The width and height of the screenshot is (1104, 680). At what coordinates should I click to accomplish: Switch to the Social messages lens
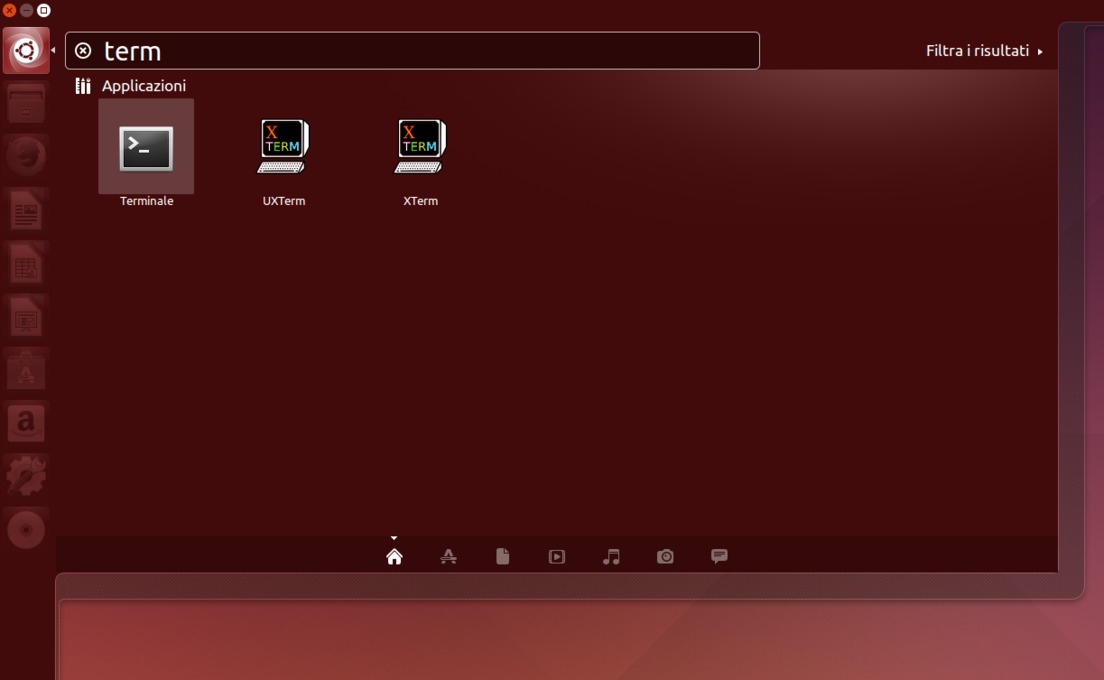(719, 556)
